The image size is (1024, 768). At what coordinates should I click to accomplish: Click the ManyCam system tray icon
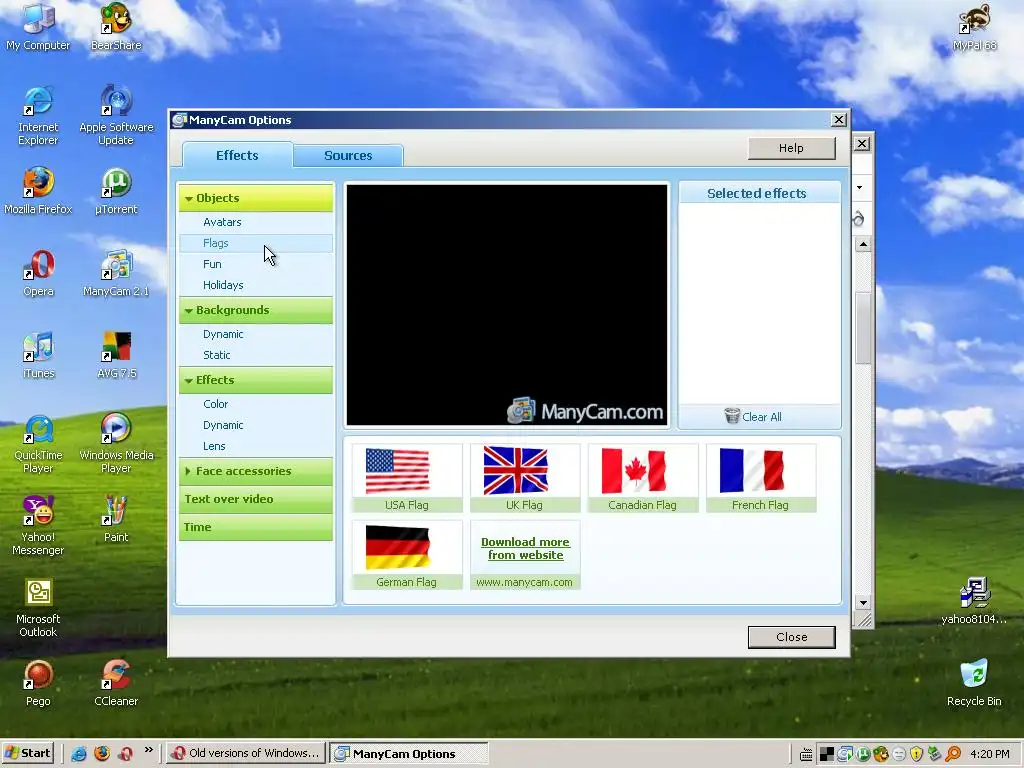(x=844, y=754)
